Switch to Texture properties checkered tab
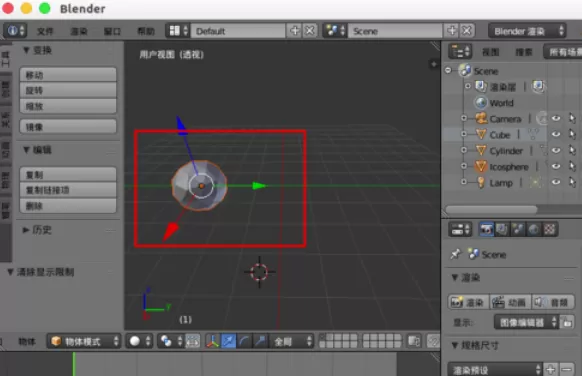 tap(550, 229)
